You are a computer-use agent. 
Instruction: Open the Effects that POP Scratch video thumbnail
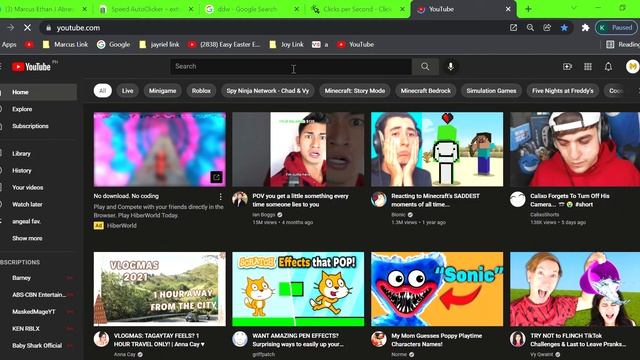[298, 289]
